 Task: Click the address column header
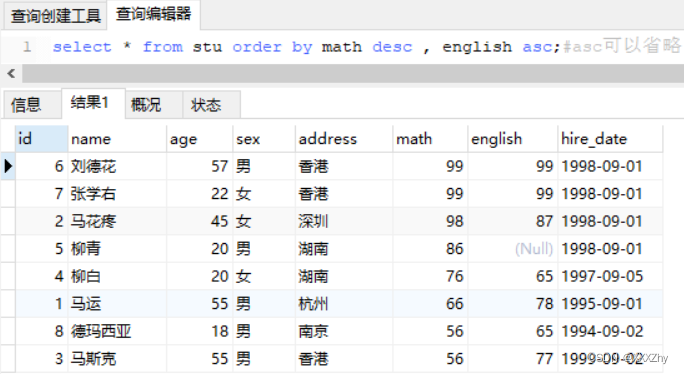[x=344, y=139]
